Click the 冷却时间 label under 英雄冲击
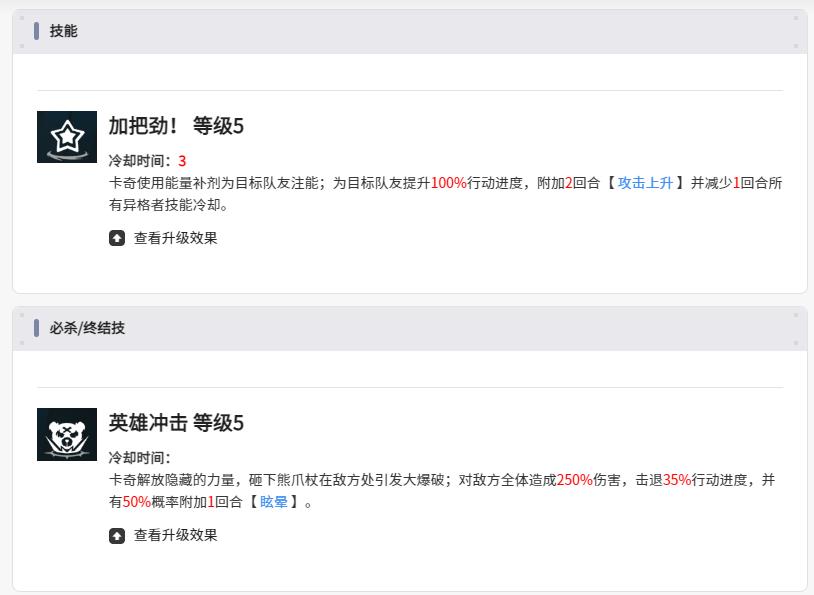Screen dimensions: 814x595 click(140, 457)
